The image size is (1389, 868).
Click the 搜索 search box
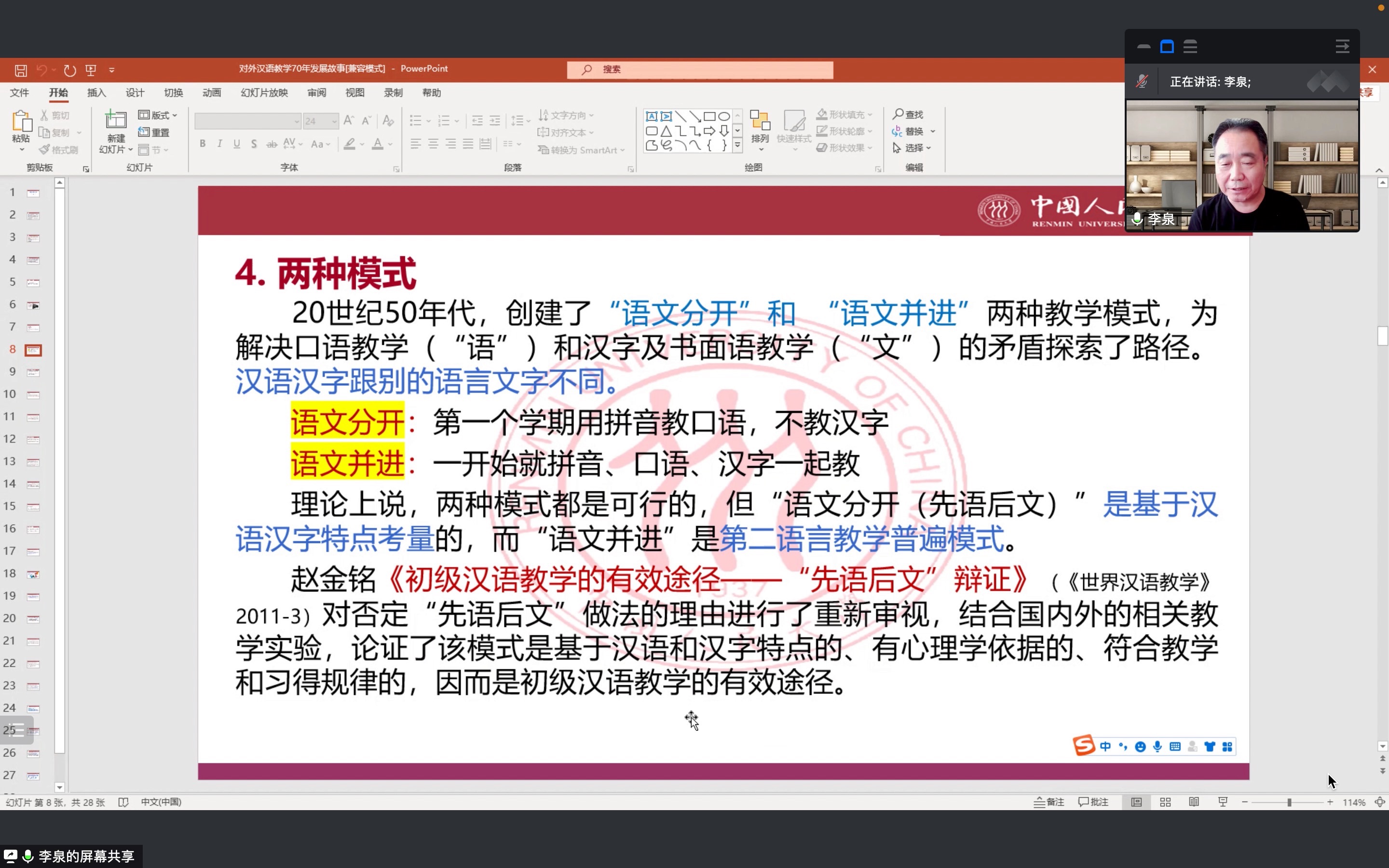click(x=700, y=69)
